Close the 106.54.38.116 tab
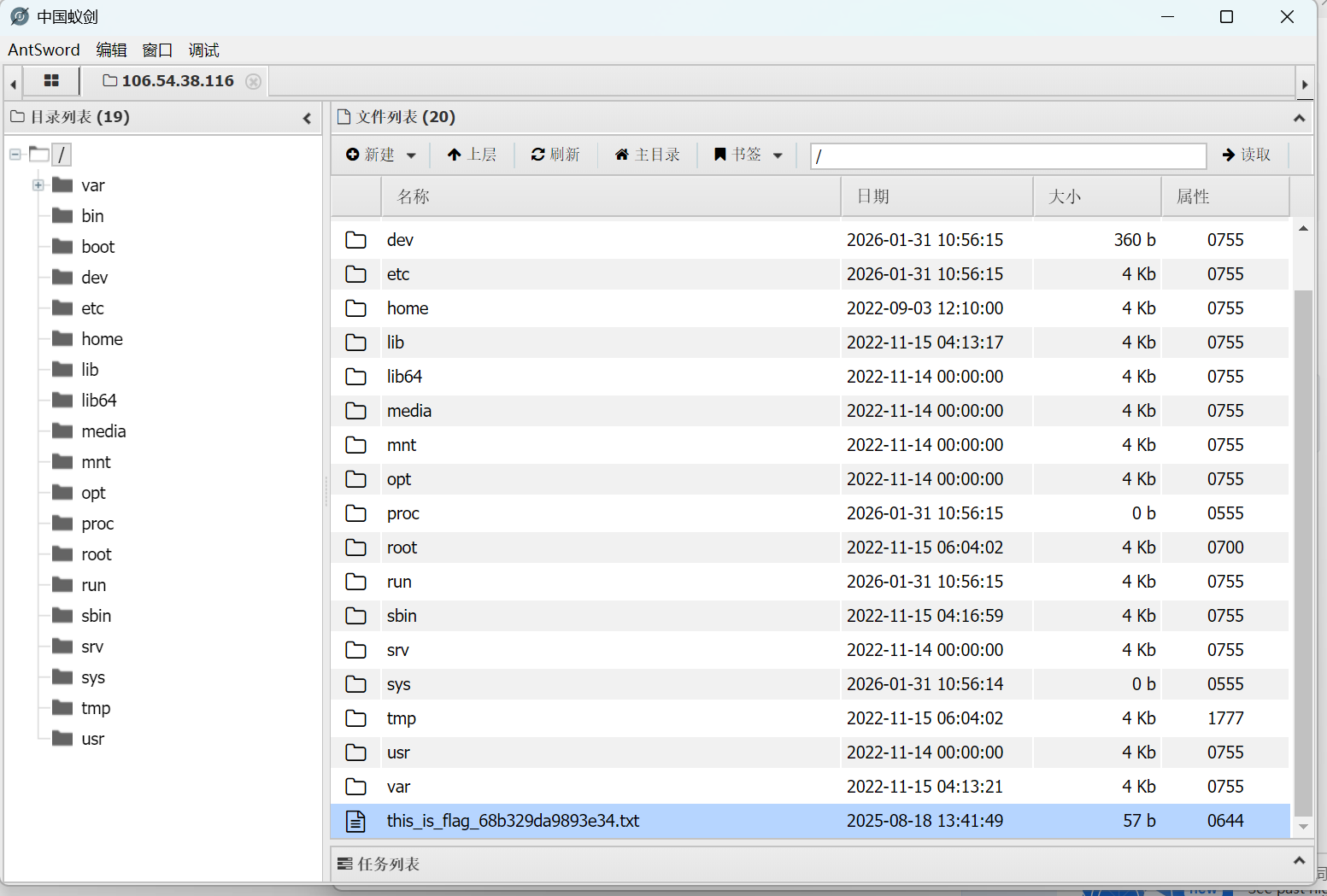Viewport: 1327px width, 896px height. click(253, 81)
